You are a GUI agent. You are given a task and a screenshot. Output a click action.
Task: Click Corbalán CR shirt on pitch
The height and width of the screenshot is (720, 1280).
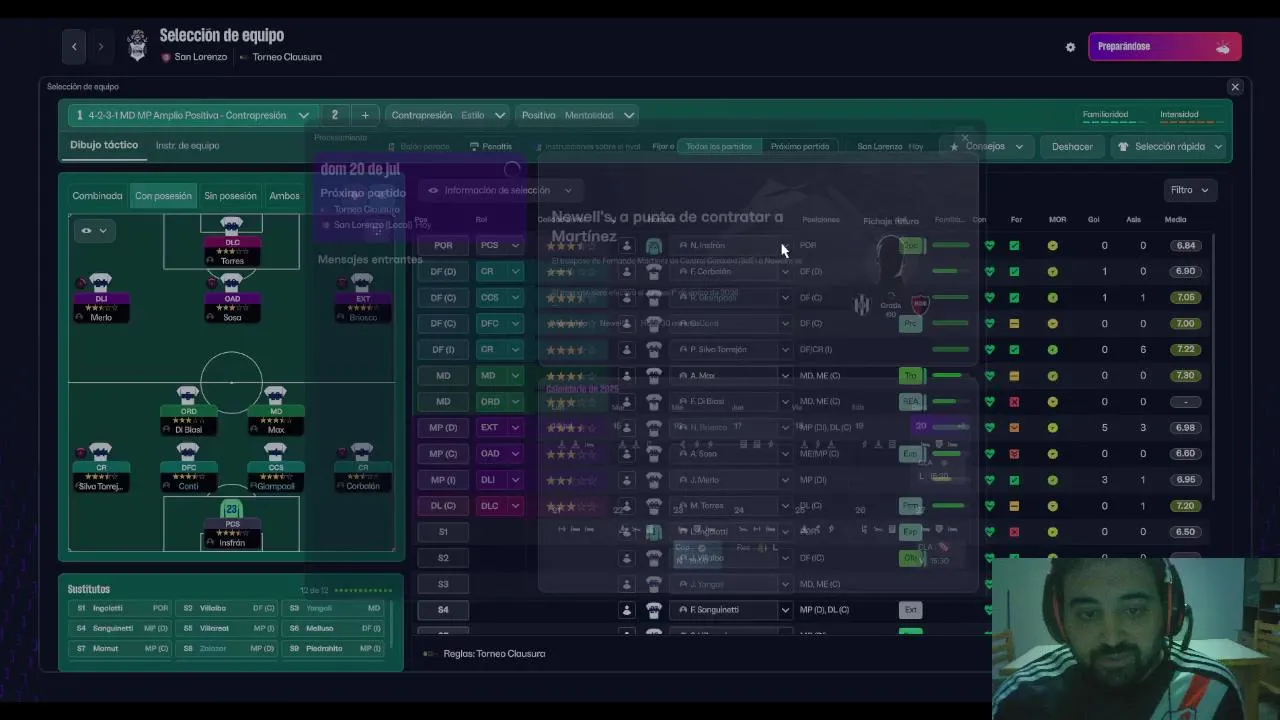pos(363,452)
